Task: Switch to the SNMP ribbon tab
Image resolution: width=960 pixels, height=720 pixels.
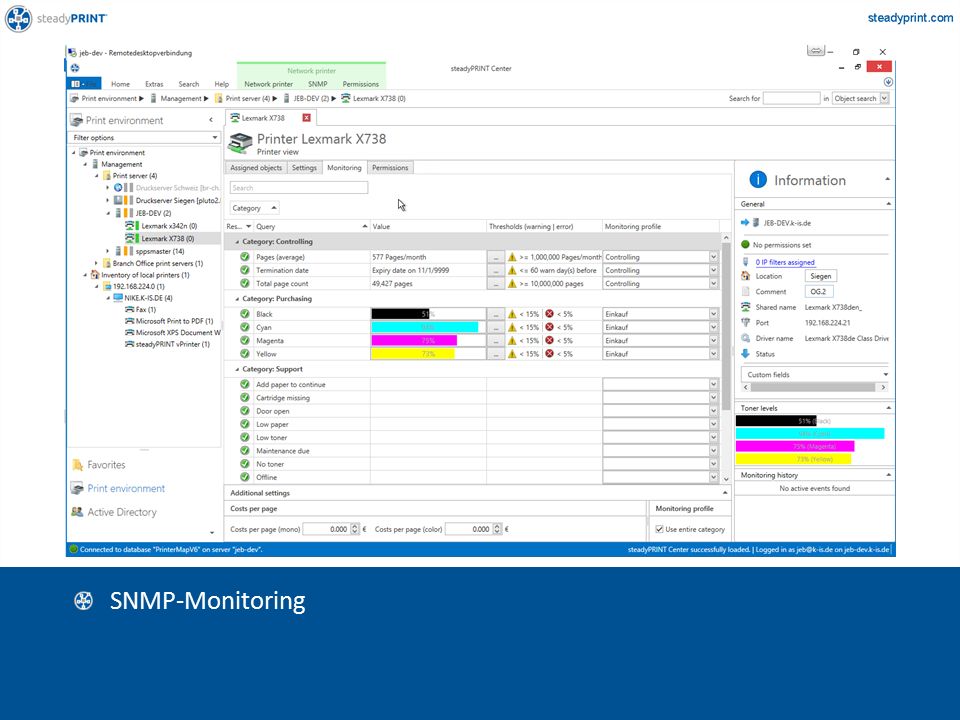Action: [317, 84]
